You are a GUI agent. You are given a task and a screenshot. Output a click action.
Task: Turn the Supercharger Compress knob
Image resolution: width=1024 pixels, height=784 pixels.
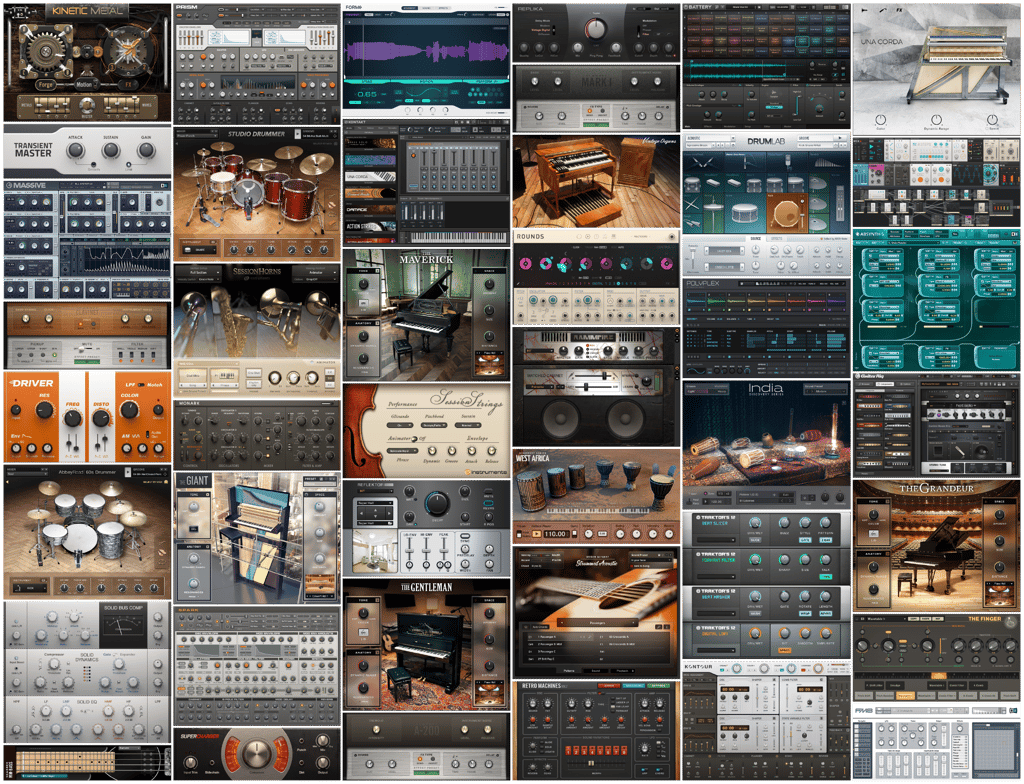tap(256, 753)
